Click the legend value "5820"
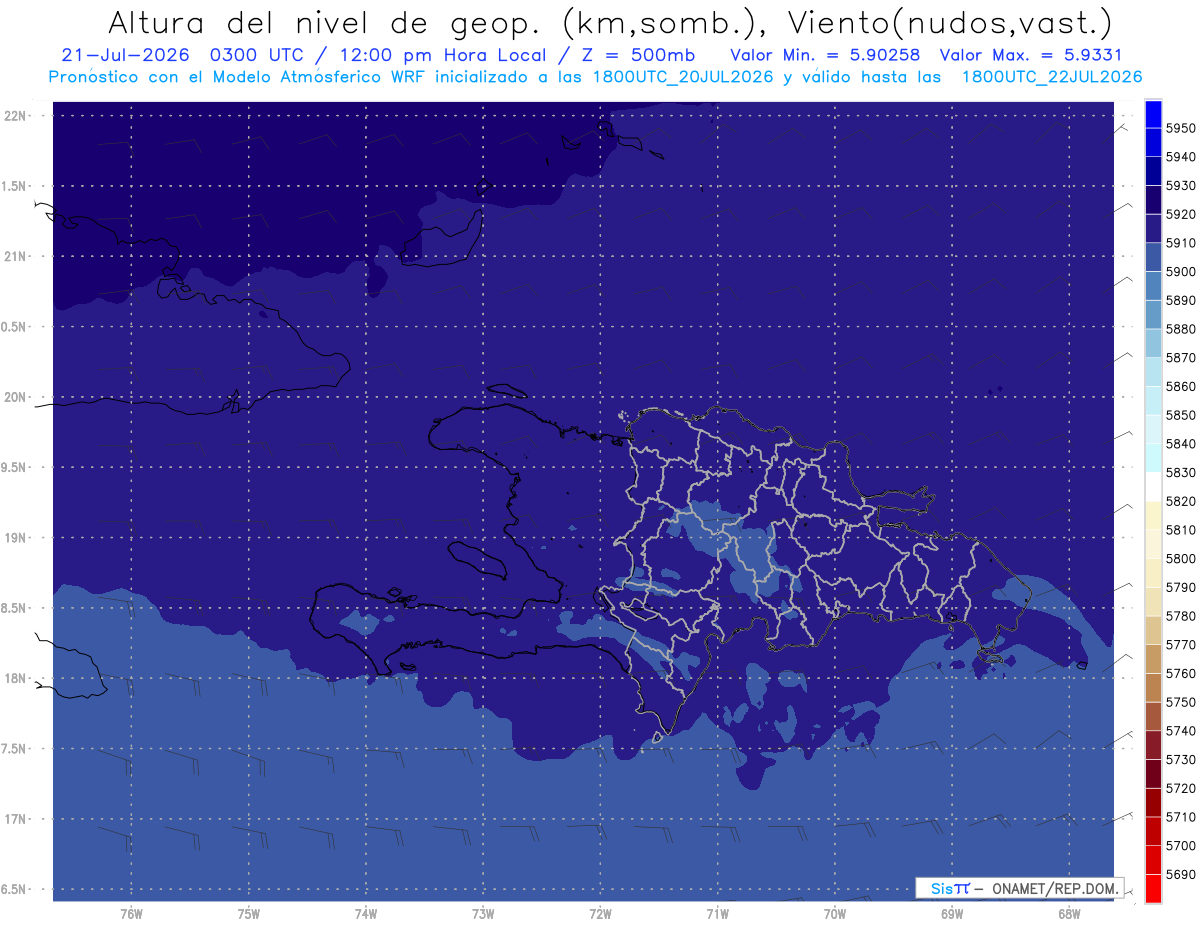This screenshot has width=1200, height=927. (x=1181, y=501)
